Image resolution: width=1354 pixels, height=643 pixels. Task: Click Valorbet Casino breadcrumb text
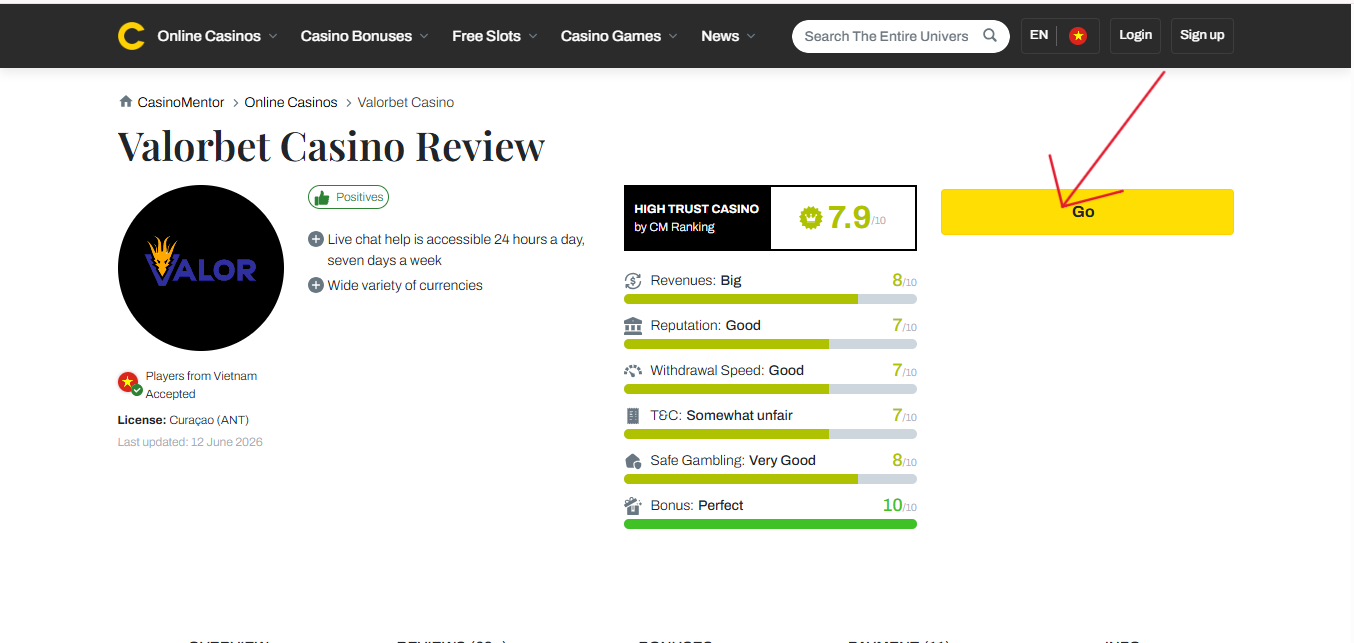pos(406,102)
